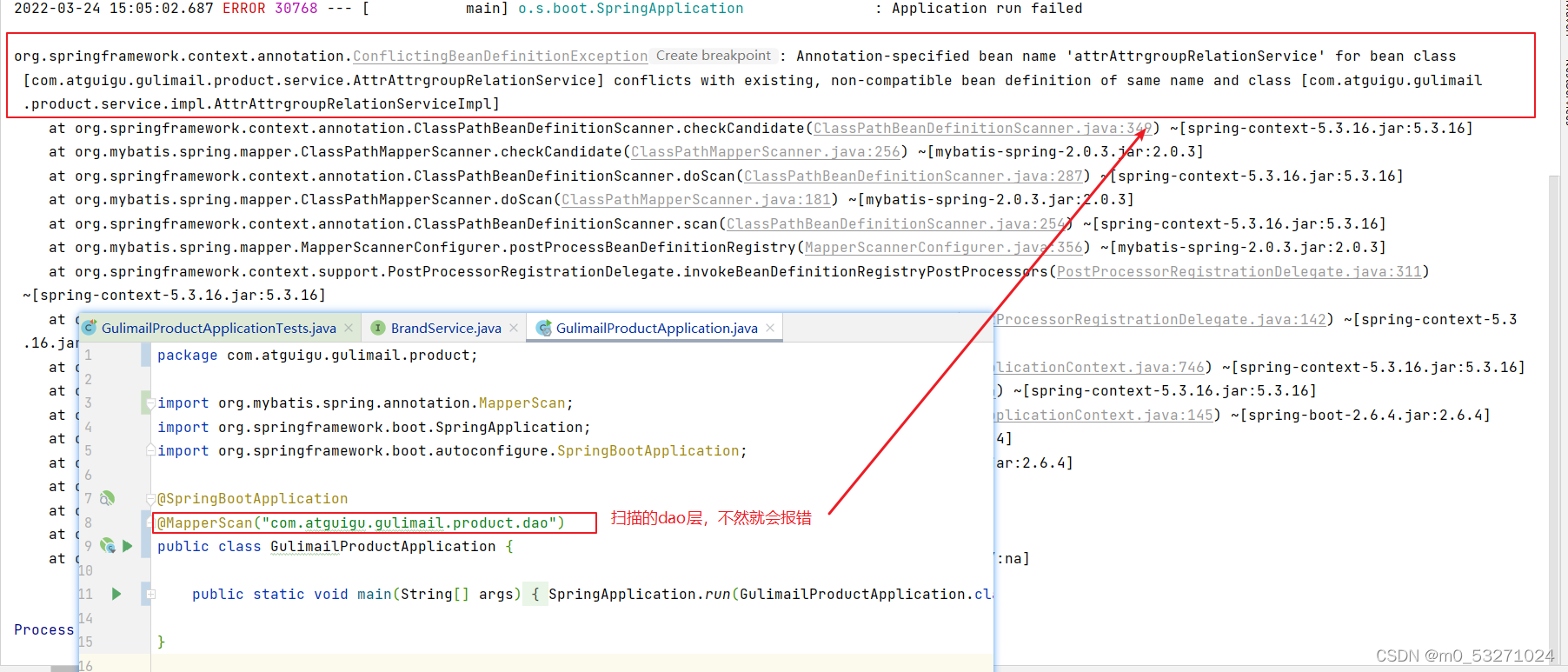Click GulimailProductApplication class name in editor
The height and width of the screenshot is (672, 1568).
382,547
